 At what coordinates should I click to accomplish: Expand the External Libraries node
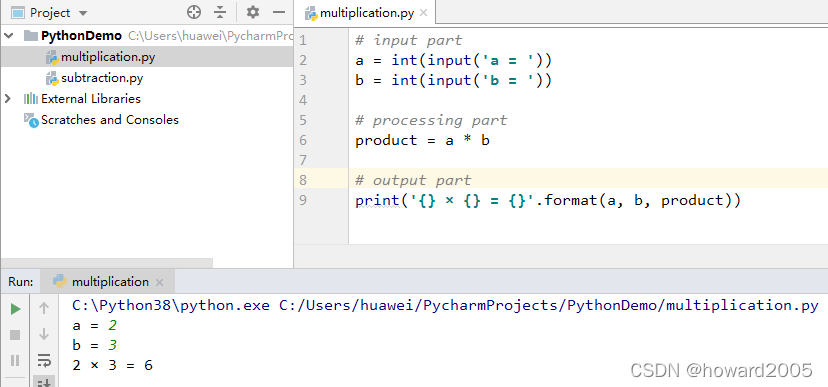click(x=7, y=99)
